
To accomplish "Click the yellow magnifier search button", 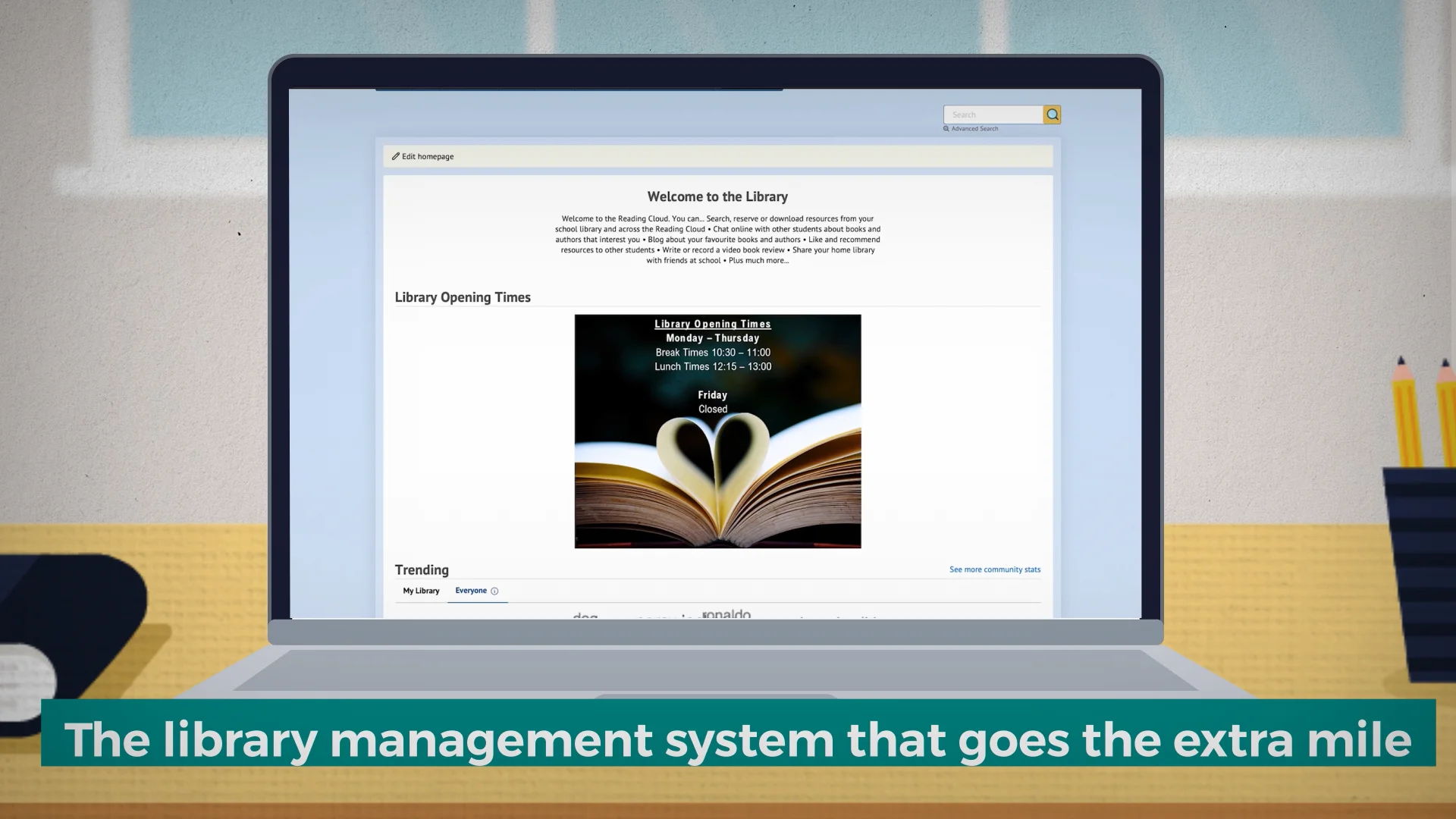I will (x=1052, y=115).
